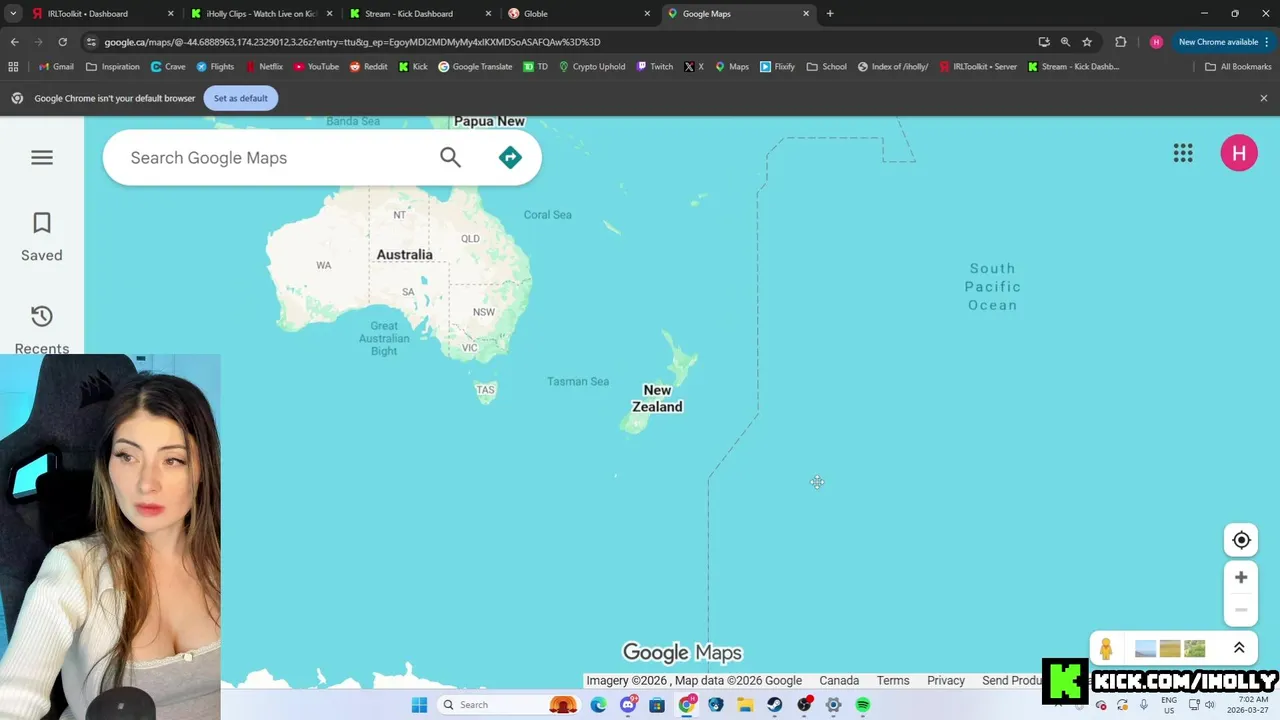Open Spotify from the taskbar
1280x720 pixels.
pos(863,705)
